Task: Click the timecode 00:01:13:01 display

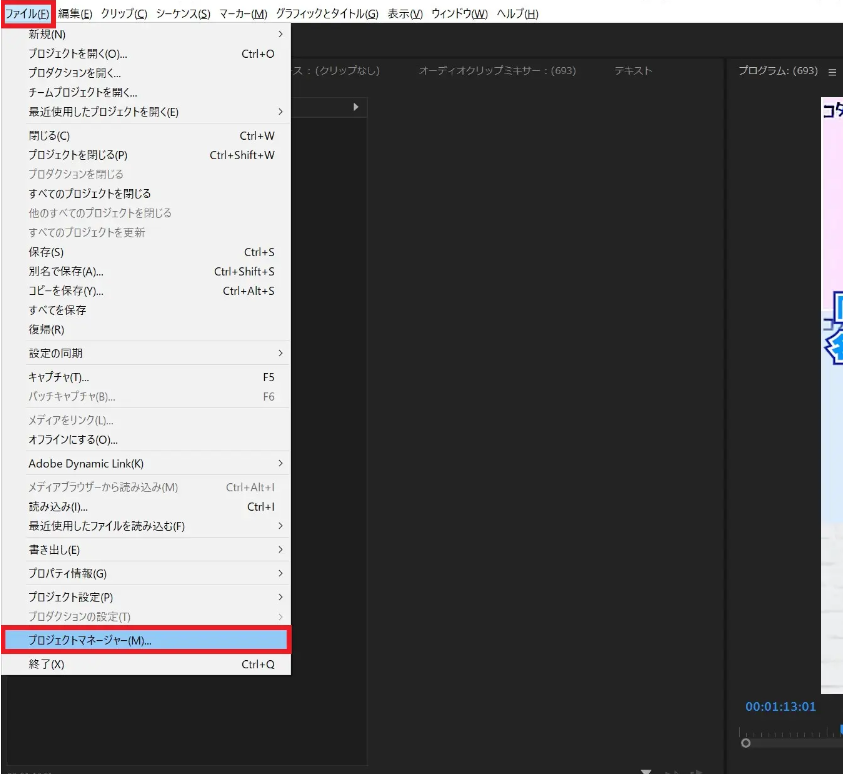Action: (x=780, y=706)
